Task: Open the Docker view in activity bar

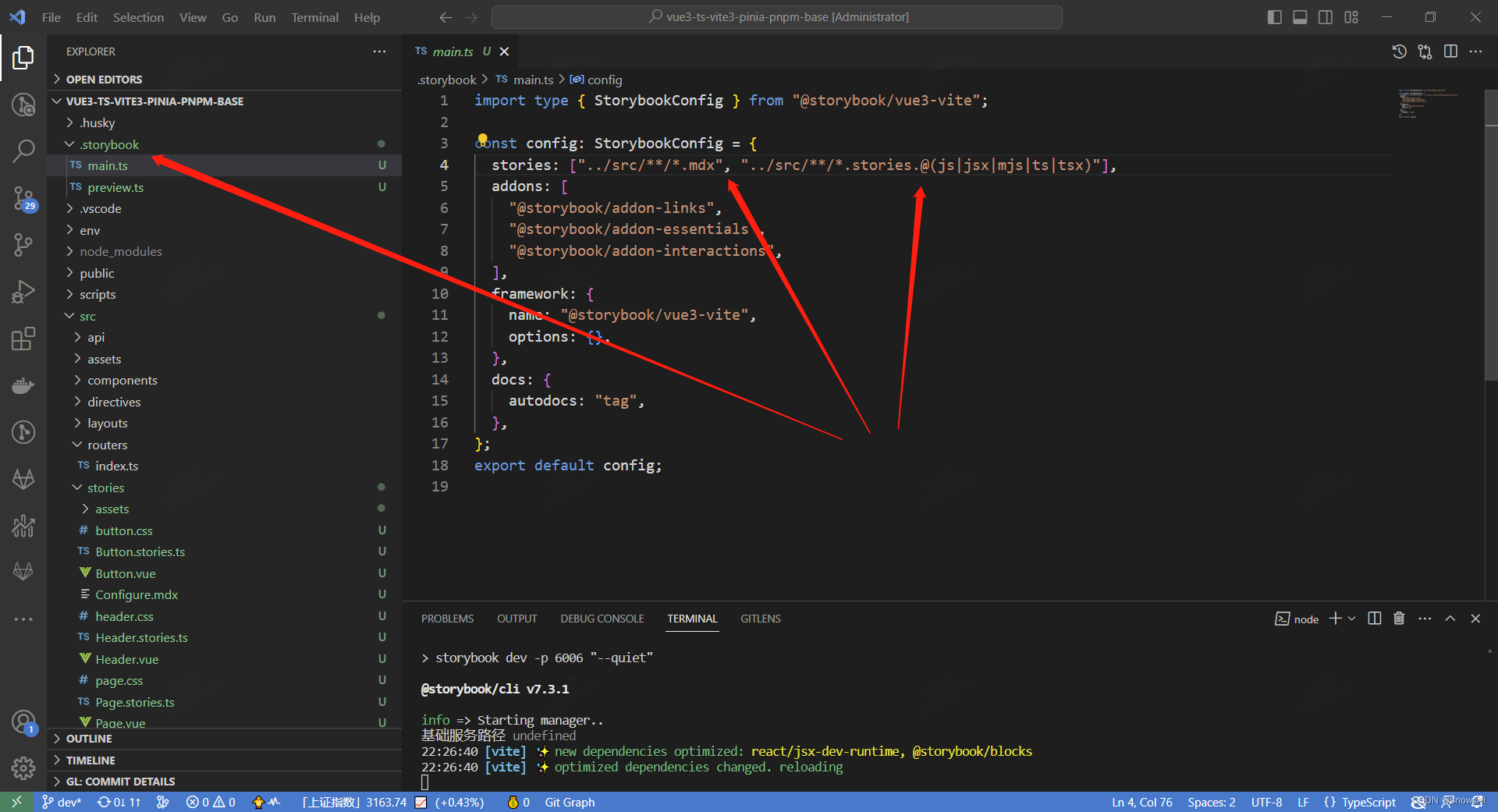Action: [23, 385]
